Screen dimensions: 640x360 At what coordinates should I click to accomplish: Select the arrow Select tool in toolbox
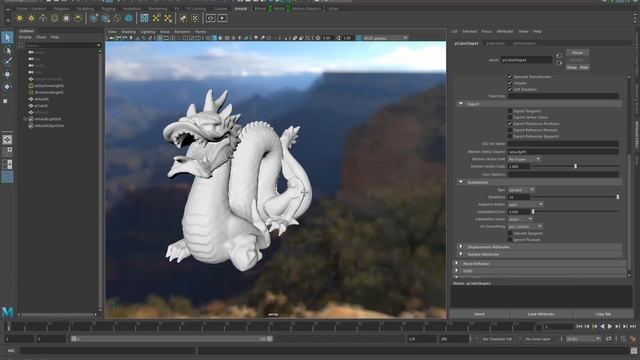pos(7,38)
